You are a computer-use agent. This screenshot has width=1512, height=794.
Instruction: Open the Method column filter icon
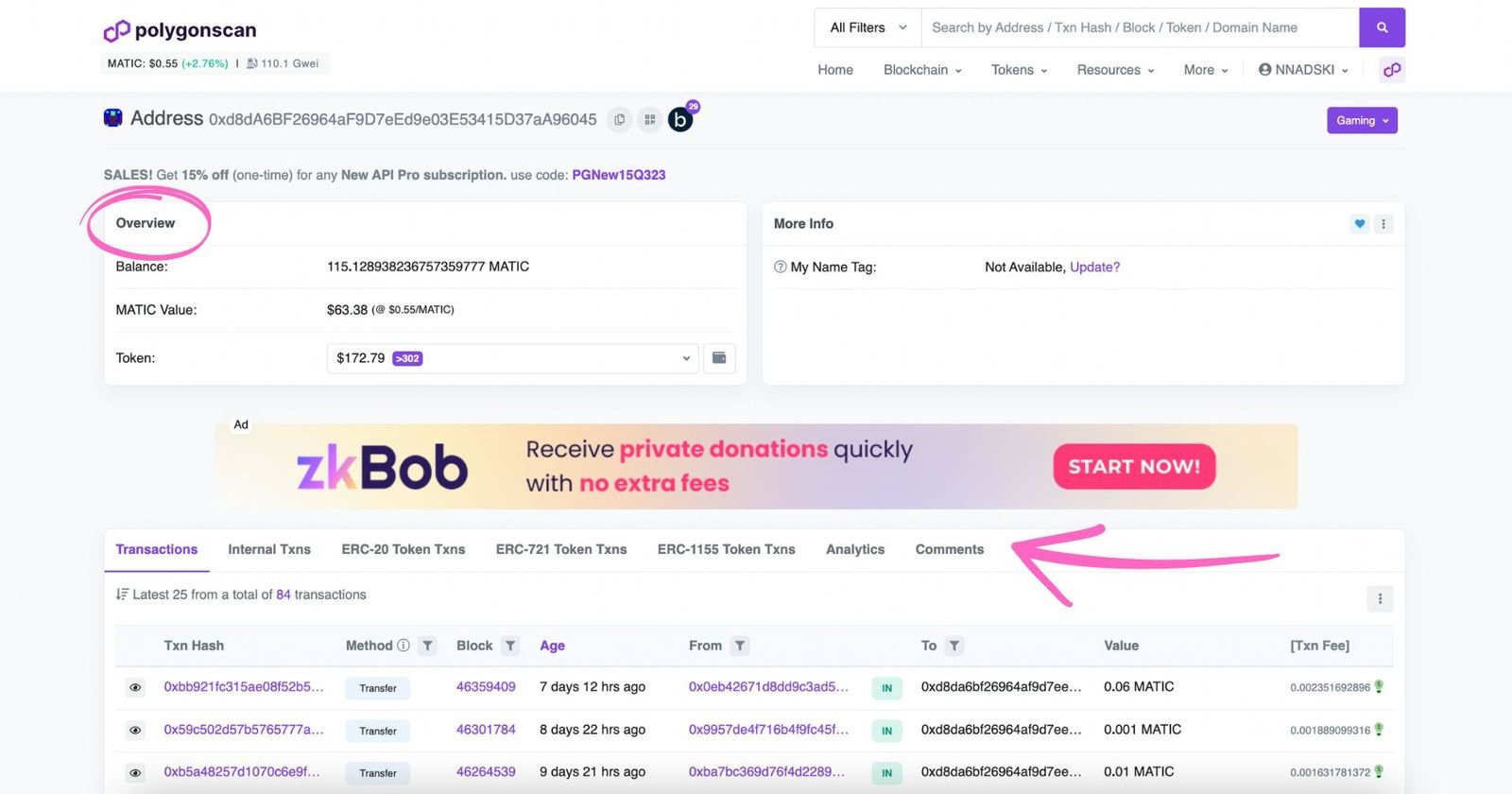tap(427, 646)
